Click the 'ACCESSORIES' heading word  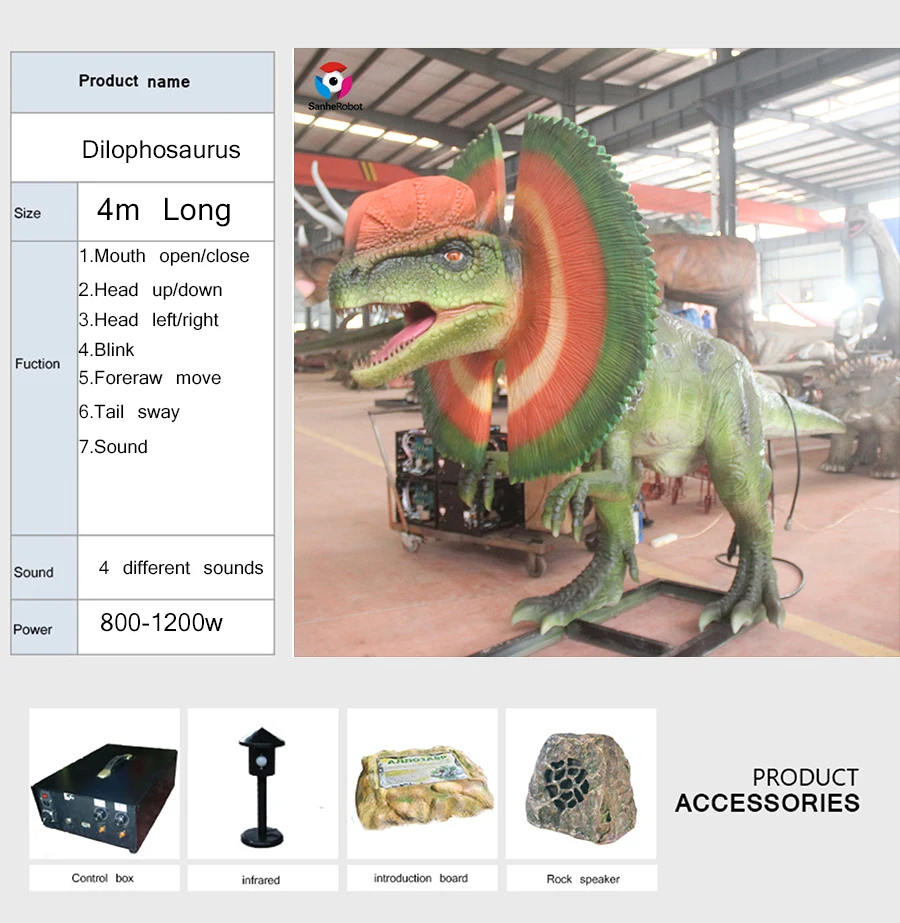coord(768,804)
